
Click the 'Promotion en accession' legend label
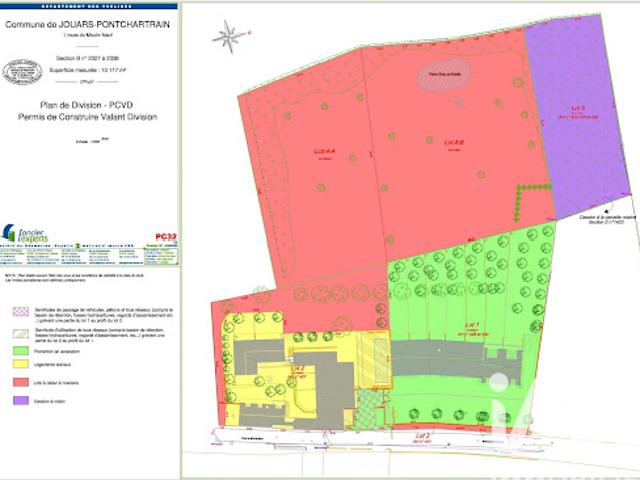[x=57, y=351]
